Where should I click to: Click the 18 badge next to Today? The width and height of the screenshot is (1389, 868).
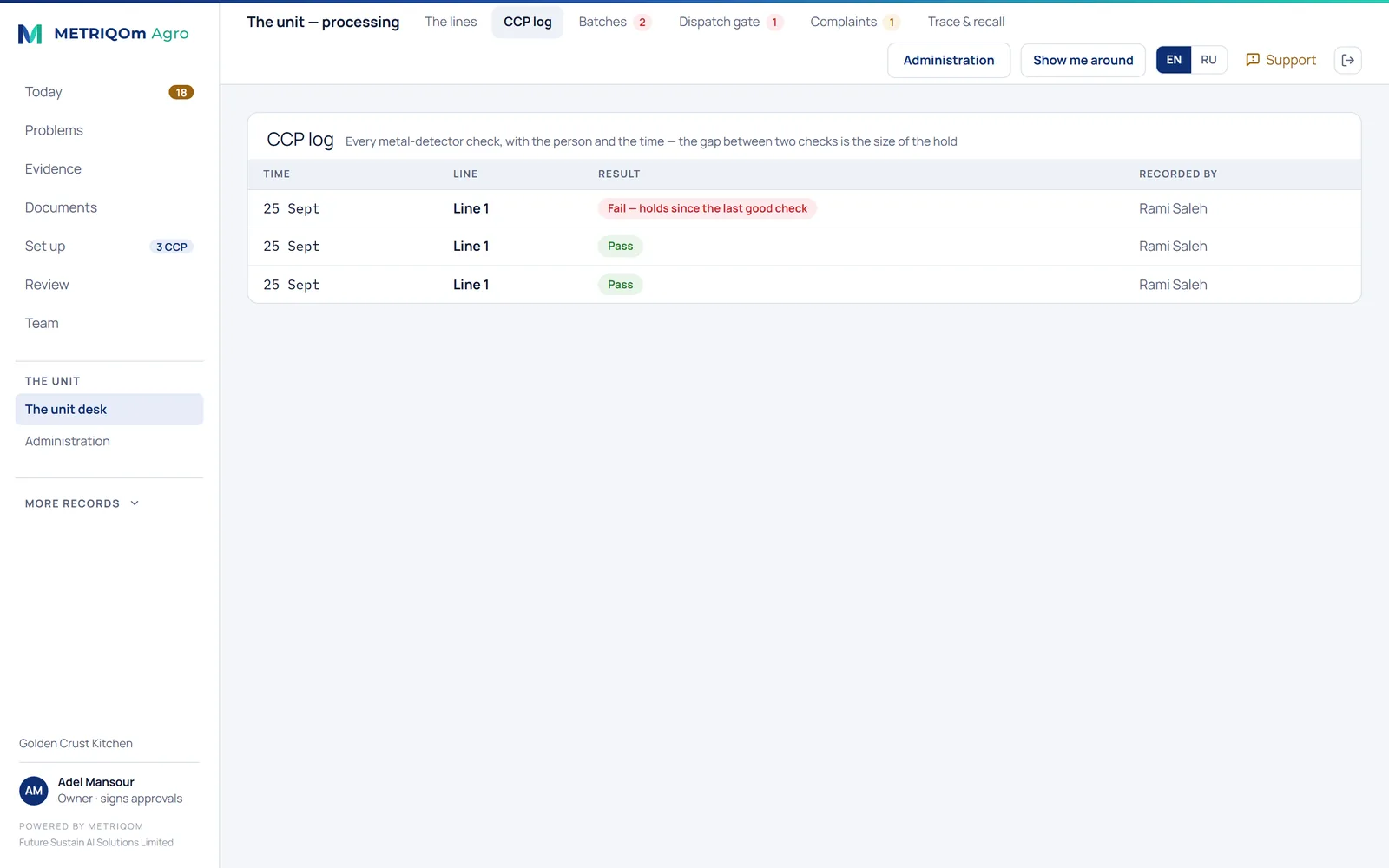pos(181,92)
